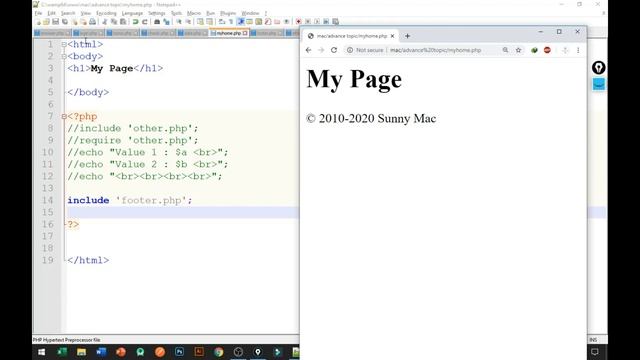Toggle the highlighted indent guide button
640x360 pixels.
[x=240, y=22]
